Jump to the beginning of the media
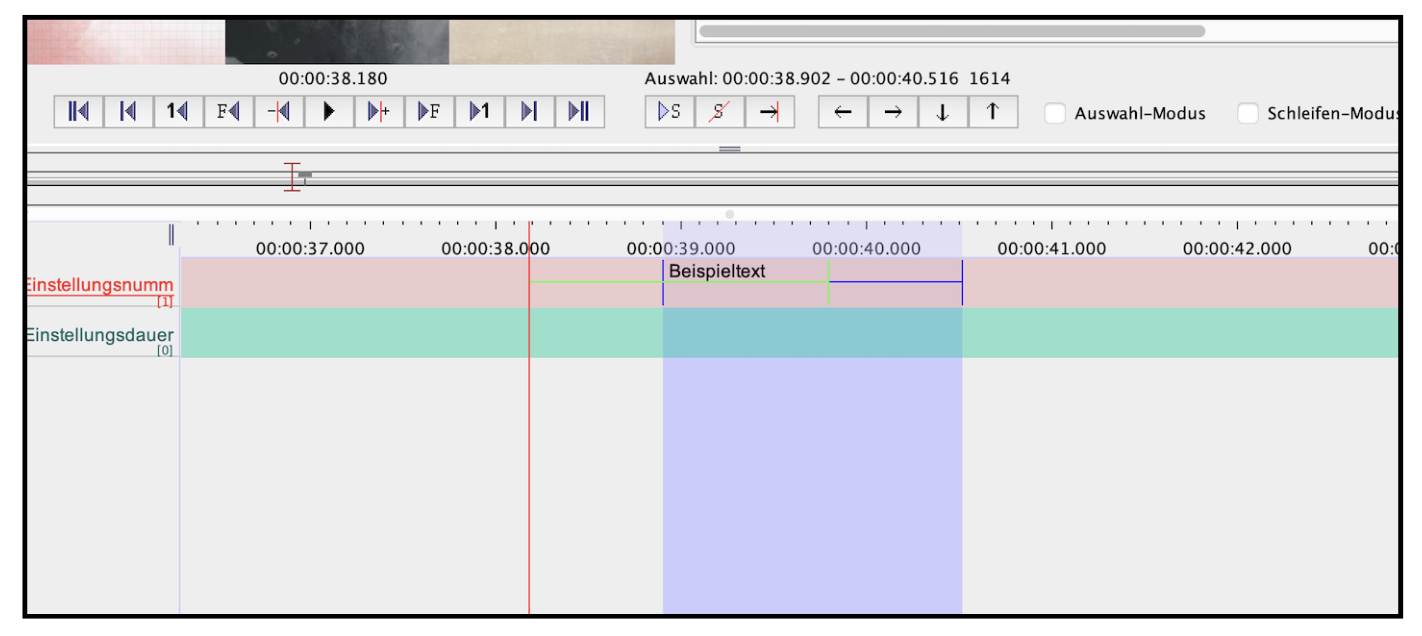 78,112
